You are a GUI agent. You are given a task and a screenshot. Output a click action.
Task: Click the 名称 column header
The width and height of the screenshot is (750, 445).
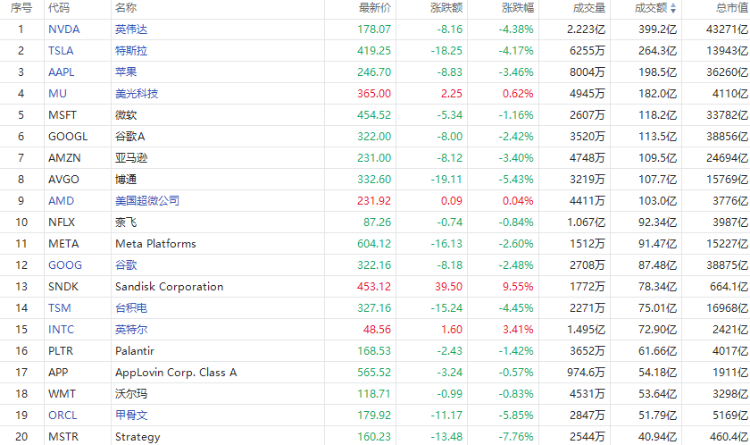click(x=126, y=8)
